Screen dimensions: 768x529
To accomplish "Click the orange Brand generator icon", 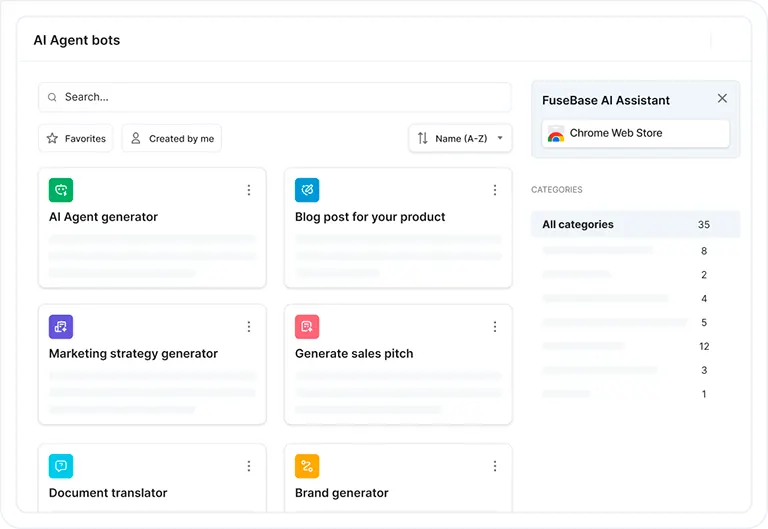I will pos(307,466).
